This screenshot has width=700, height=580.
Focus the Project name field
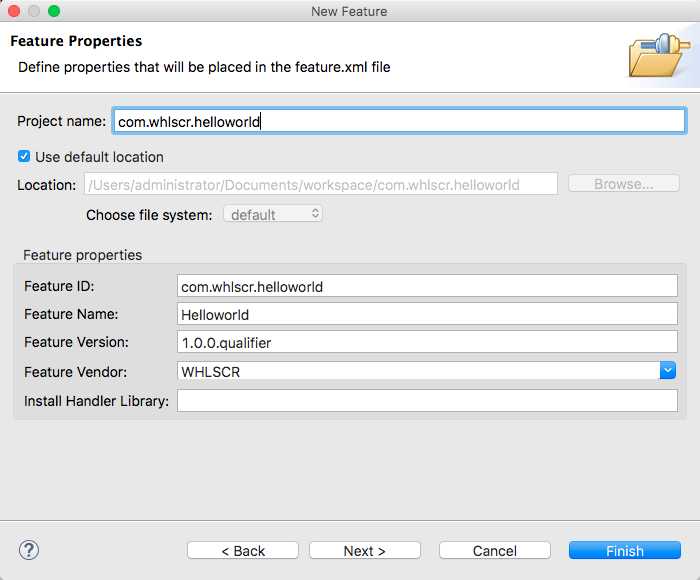399,121
